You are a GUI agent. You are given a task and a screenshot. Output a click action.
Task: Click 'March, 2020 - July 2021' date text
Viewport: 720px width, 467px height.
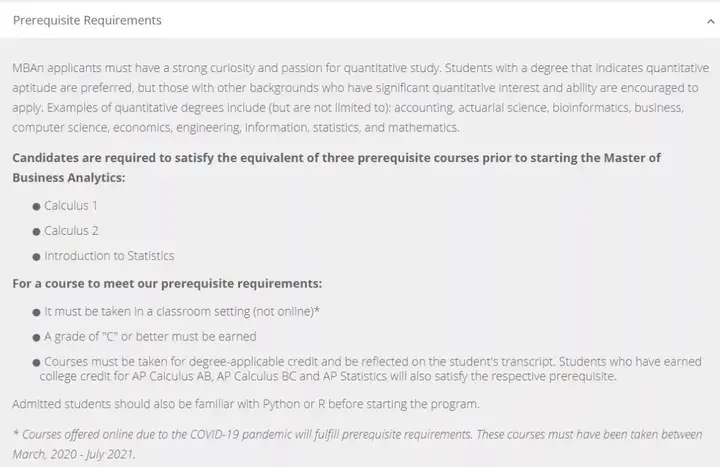click(x=73, y=454)
